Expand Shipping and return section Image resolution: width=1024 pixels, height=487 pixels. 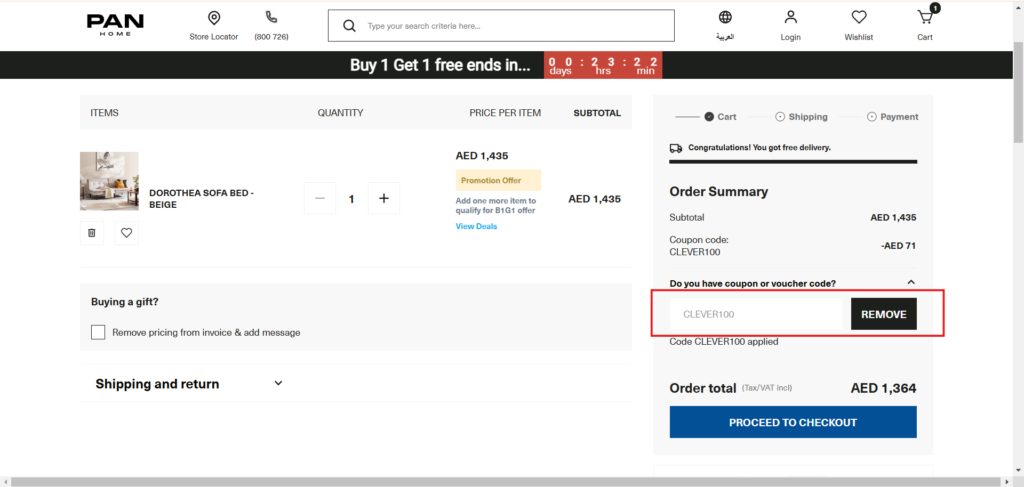(278, 383)
